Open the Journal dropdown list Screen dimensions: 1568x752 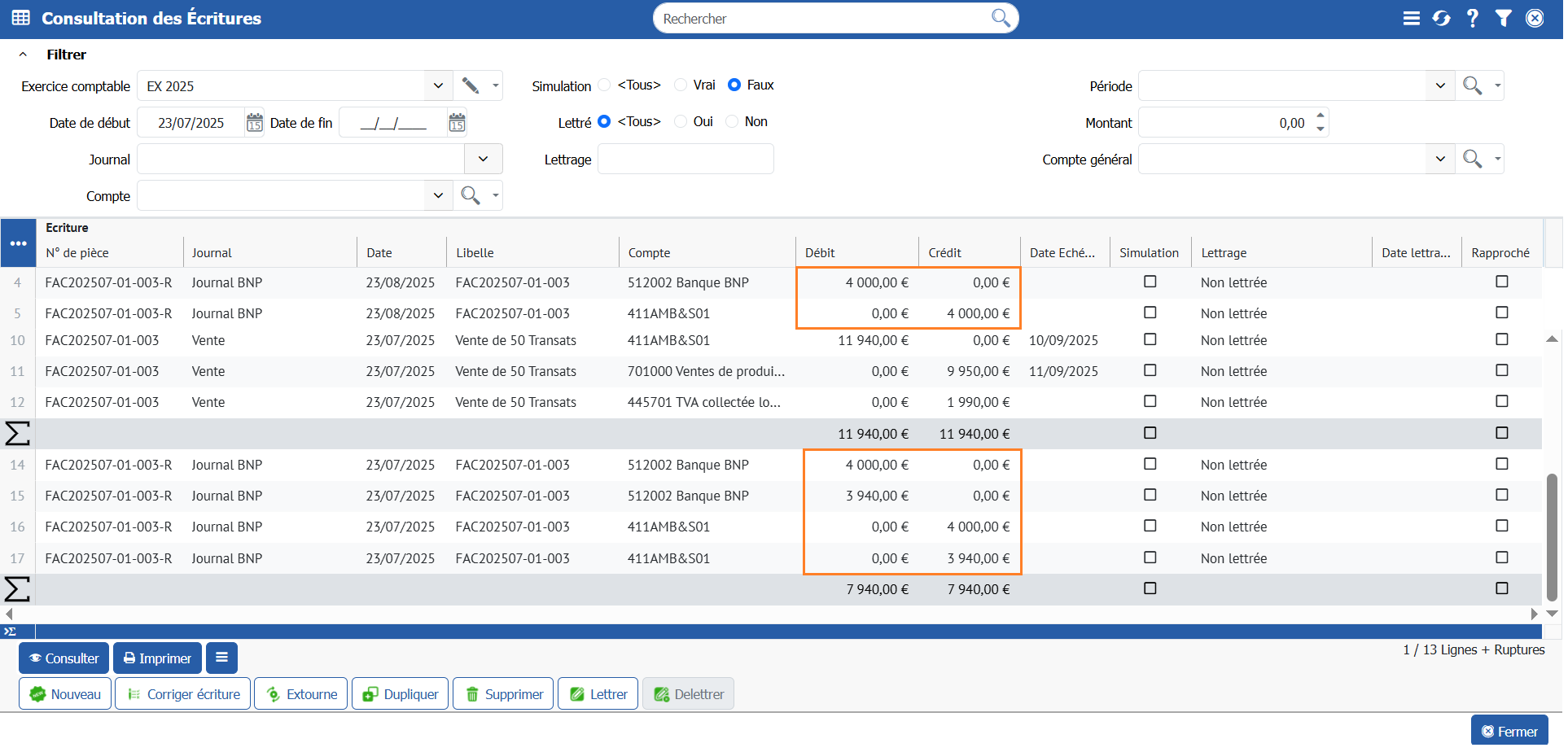click(484, 160)
